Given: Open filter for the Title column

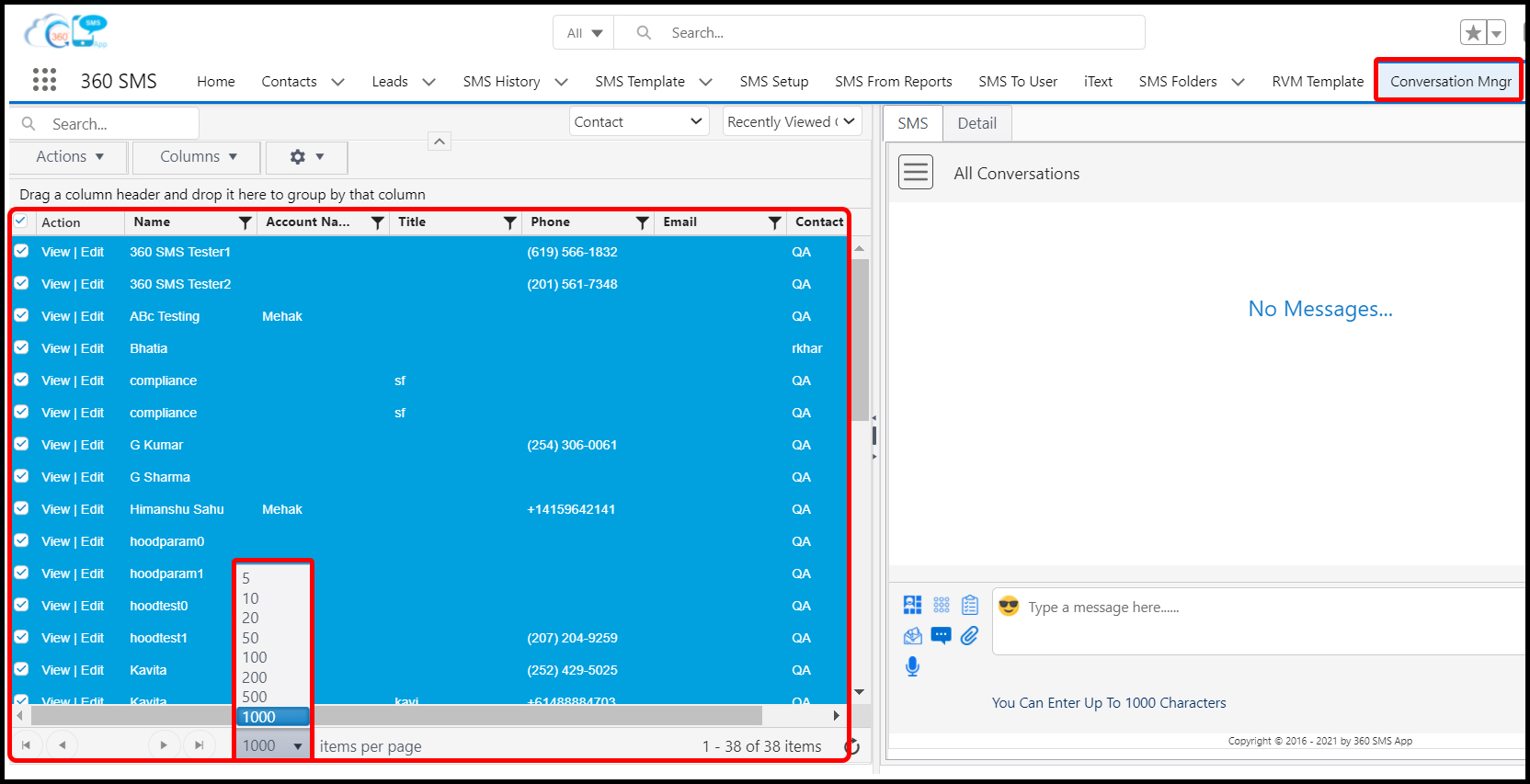Looking at the screenshot, I should 510,222.
